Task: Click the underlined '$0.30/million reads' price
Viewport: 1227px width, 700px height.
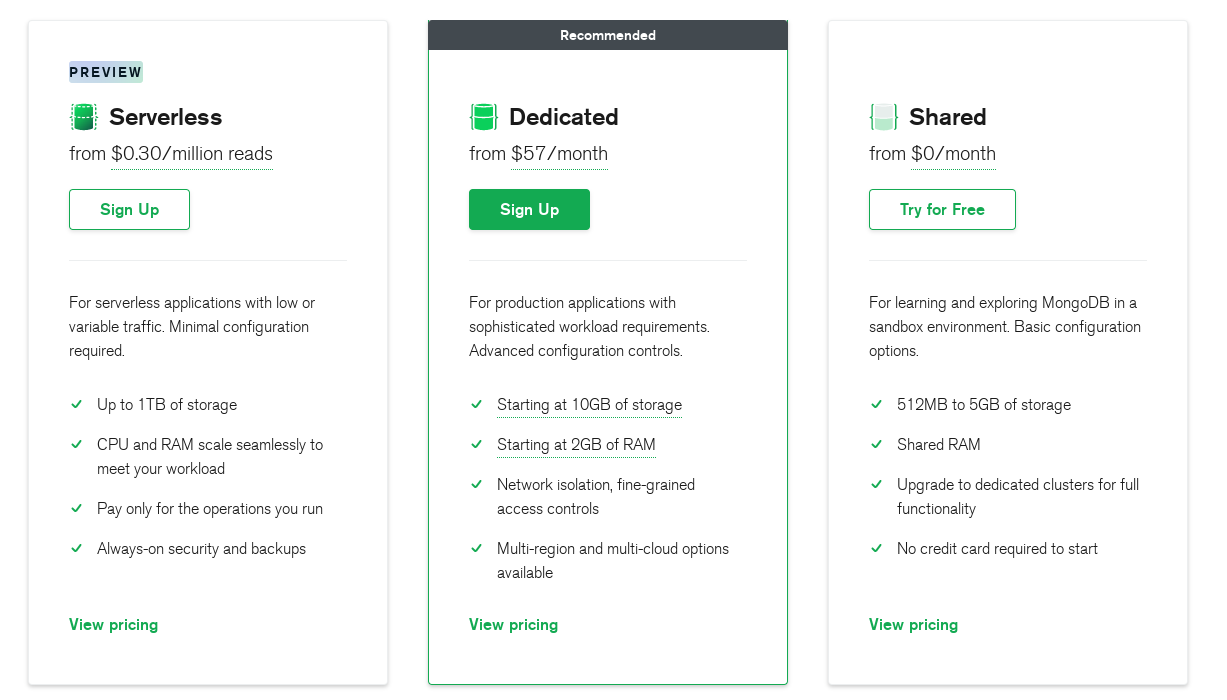Action: click(192, 154)
